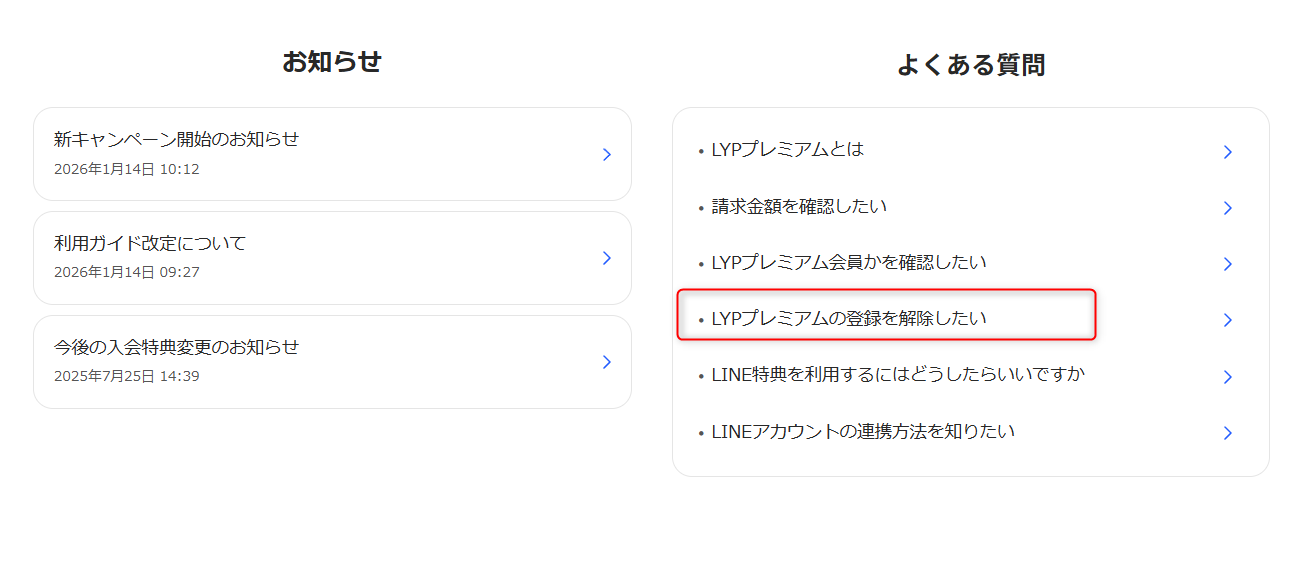Expand LYPプレミアムの登録を解除したい via its chevron

point(1227,320)
